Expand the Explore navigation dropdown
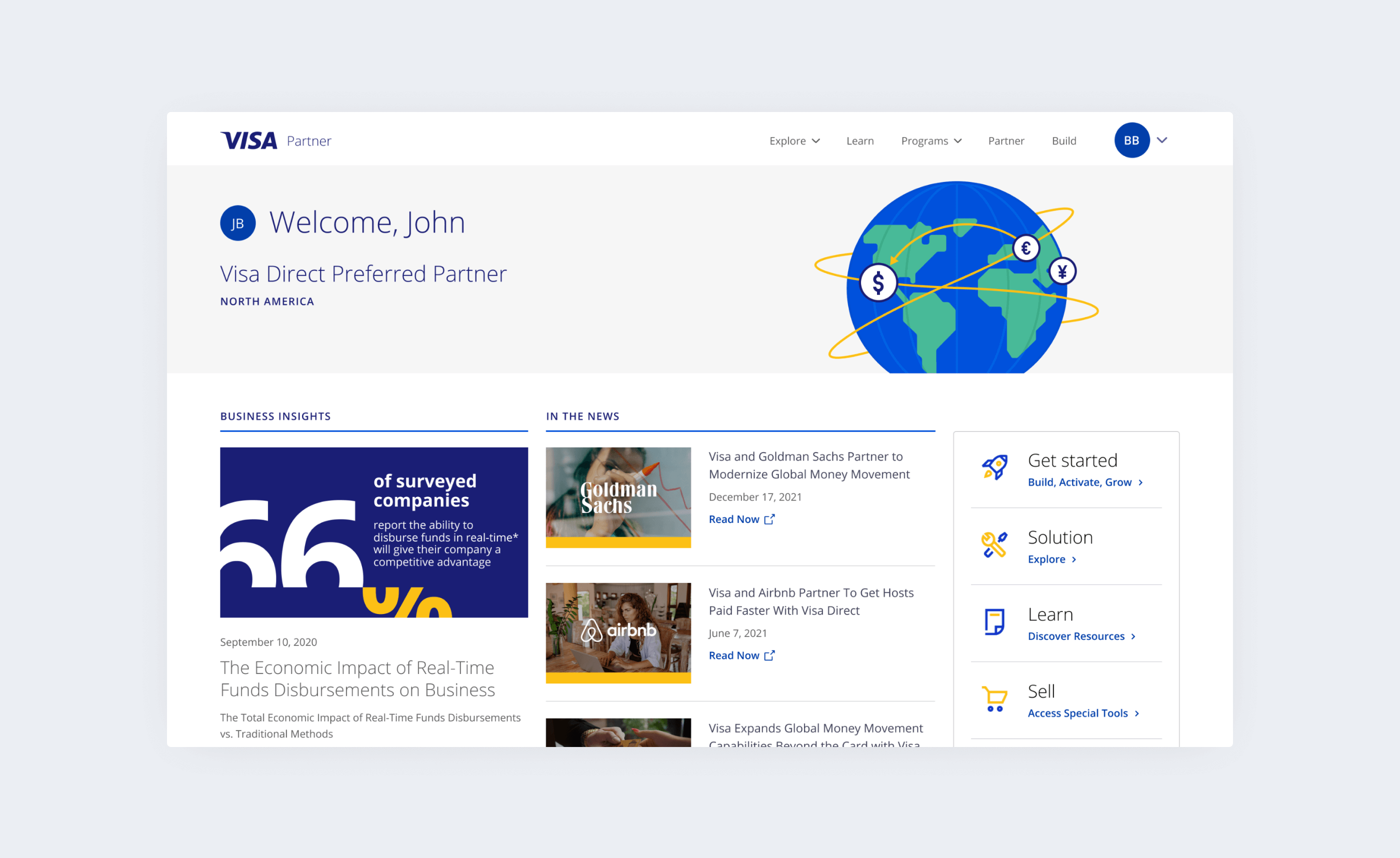The image size is (1400, 858). point(794,141)
